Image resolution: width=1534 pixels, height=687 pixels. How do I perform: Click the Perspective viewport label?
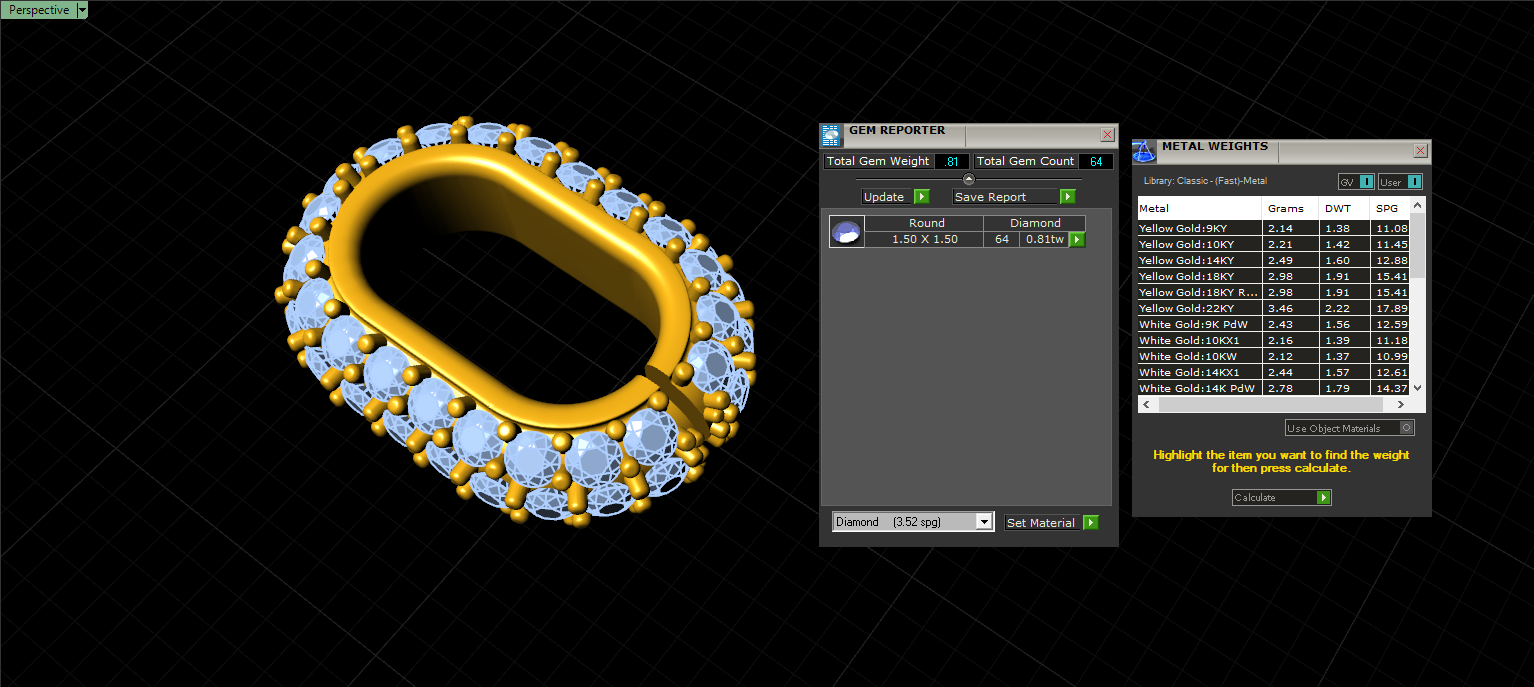39,10
